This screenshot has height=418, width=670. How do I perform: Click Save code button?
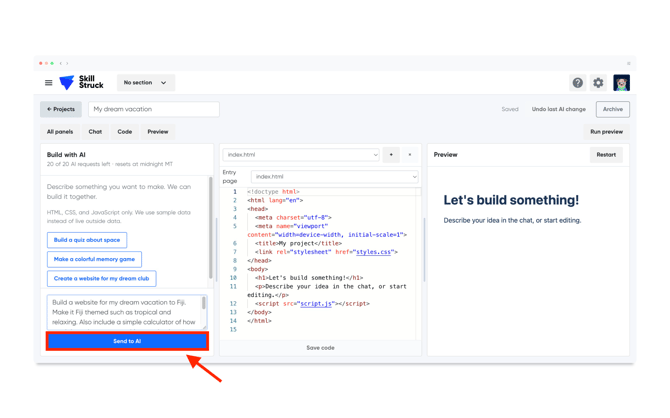(320, 348)
